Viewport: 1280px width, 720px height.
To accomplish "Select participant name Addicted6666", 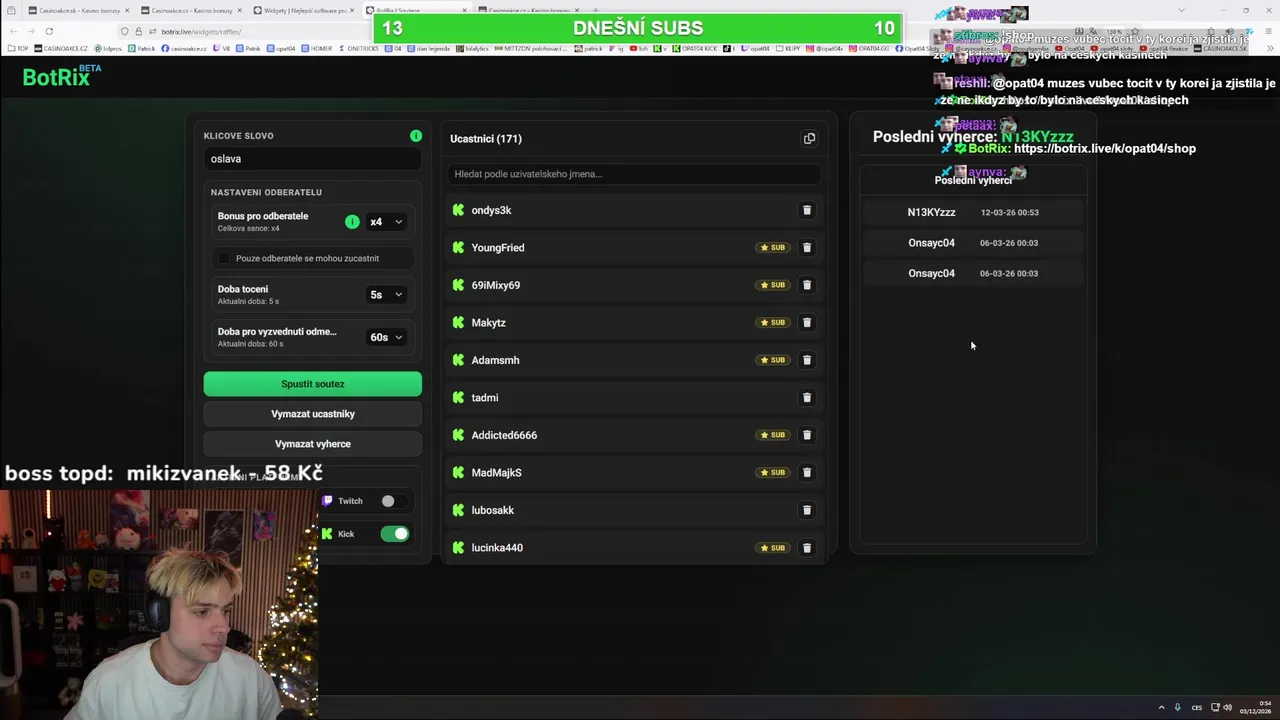I will (504, 435).
